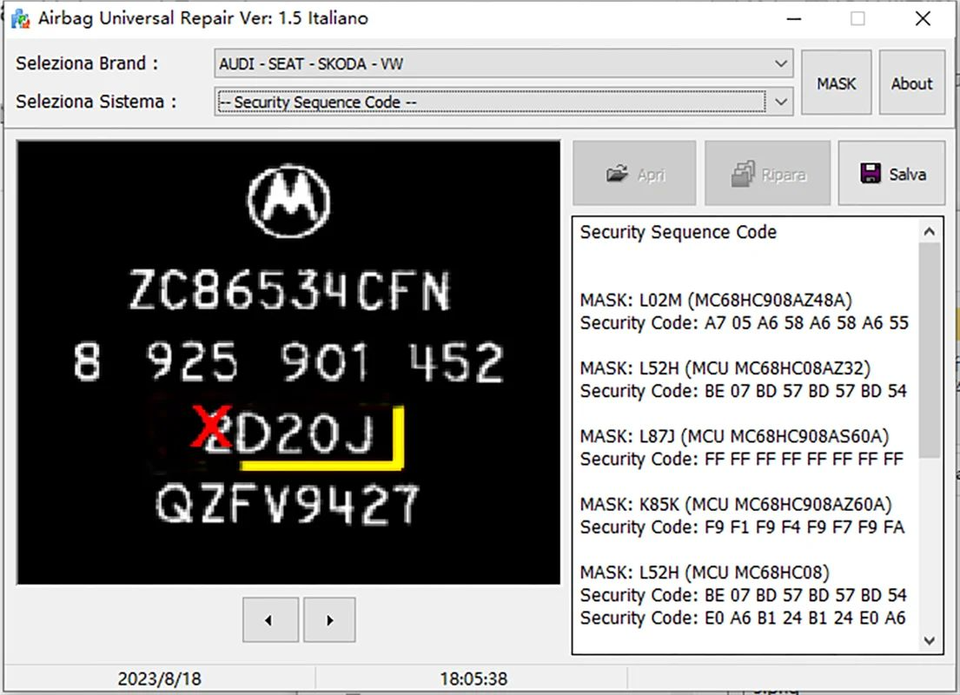Minimize the Airbag Universal Repair window
Screen dimensions: 960x695
pyautogui.click(x=793, y=19)
